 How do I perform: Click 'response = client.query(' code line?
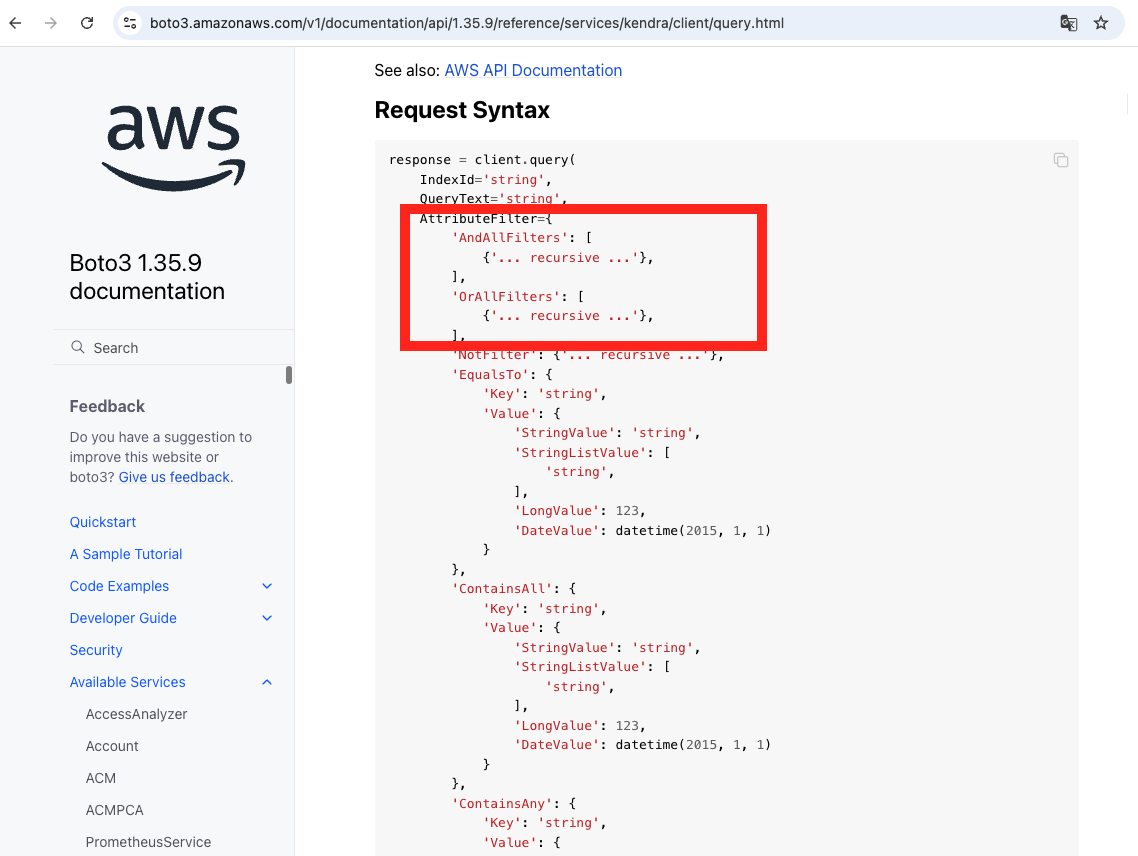coord(482,160)
